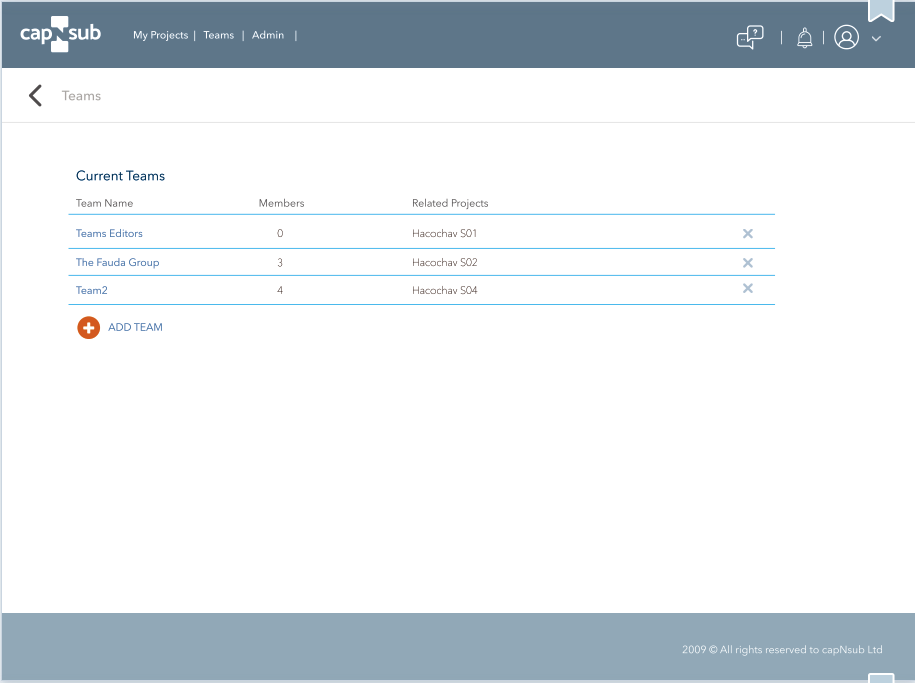Go back using the left chevron

36,96
